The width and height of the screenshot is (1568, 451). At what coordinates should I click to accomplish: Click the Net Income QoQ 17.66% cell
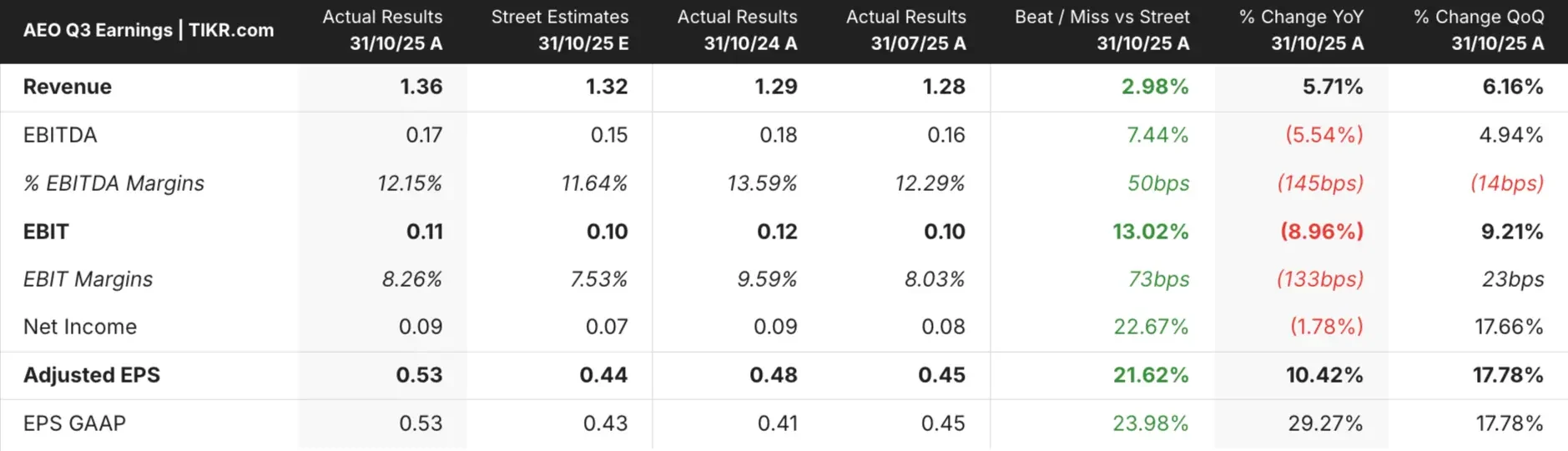tap(1509, 327)
